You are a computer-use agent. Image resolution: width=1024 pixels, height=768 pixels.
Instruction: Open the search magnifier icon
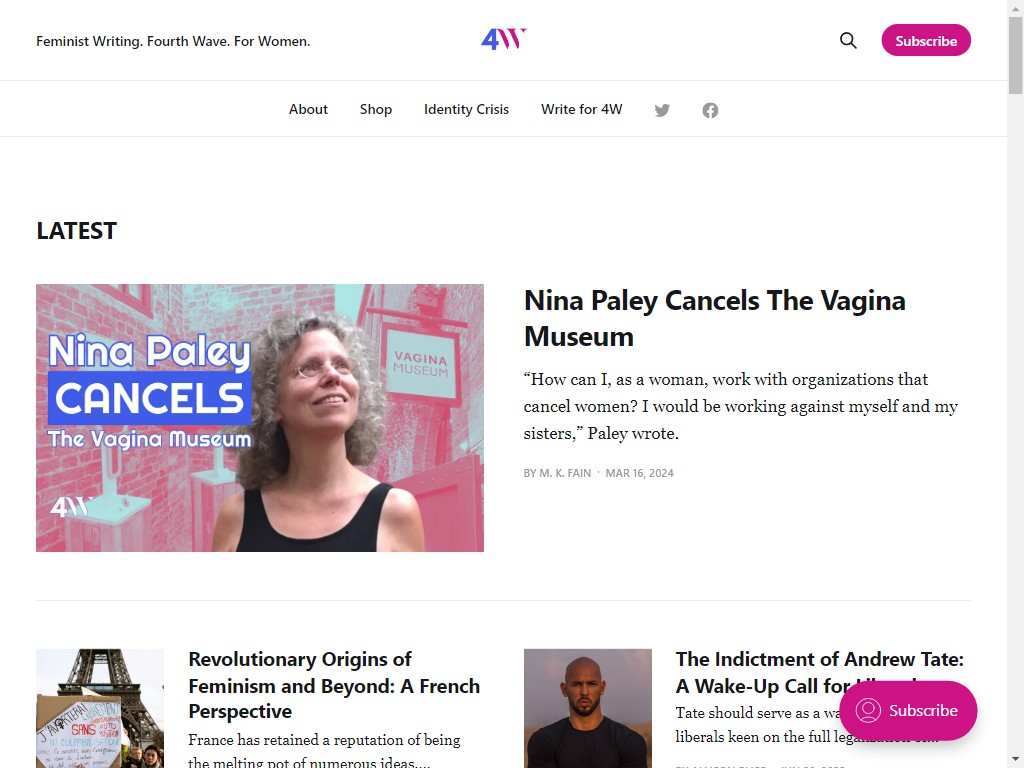(x=848, y=41)
